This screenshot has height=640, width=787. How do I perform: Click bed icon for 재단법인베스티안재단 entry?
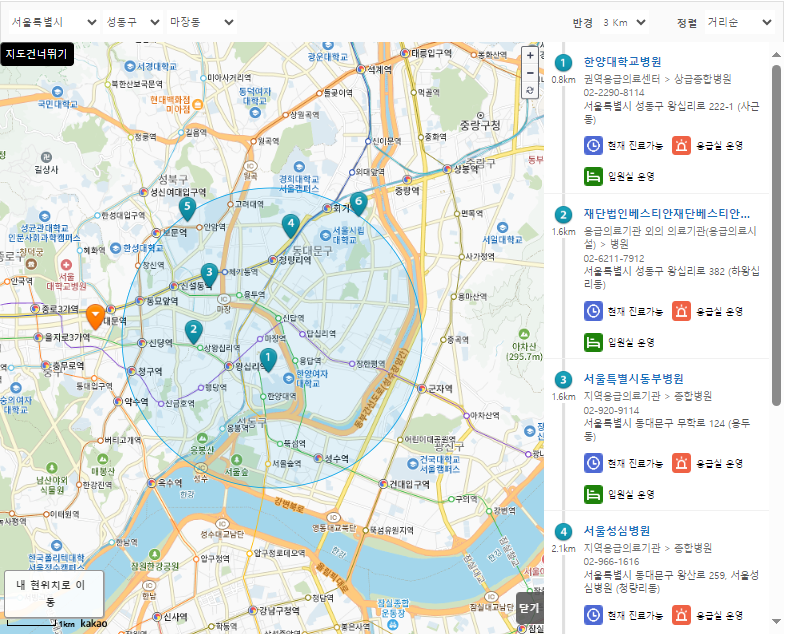click(x=593, y=342)
